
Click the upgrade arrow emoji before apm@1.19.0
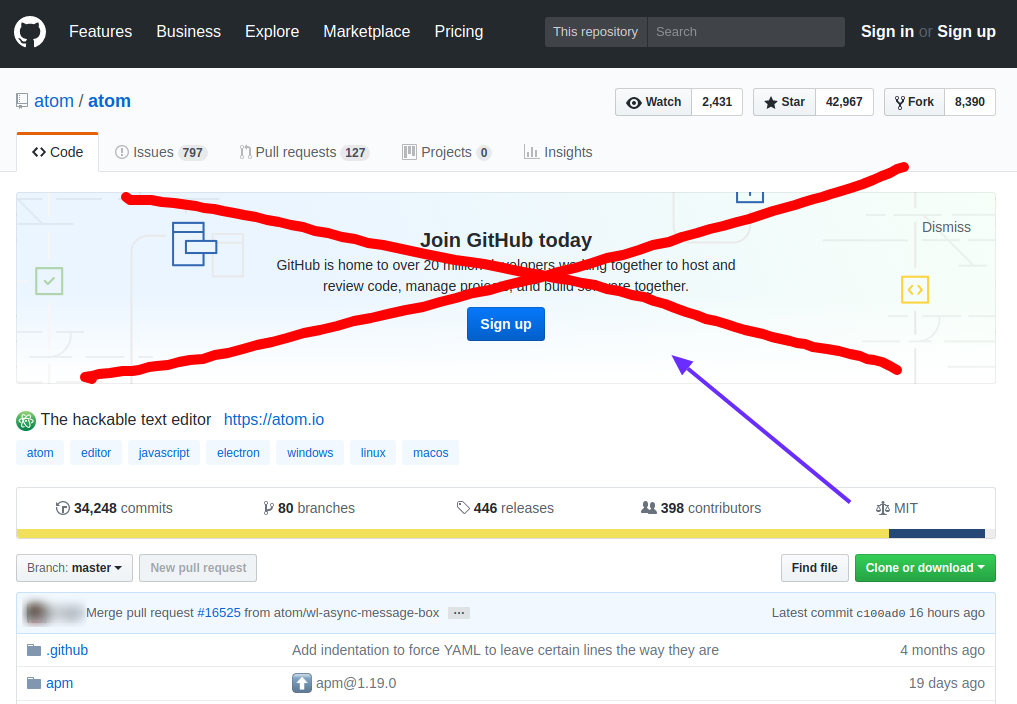click(302, 683)
